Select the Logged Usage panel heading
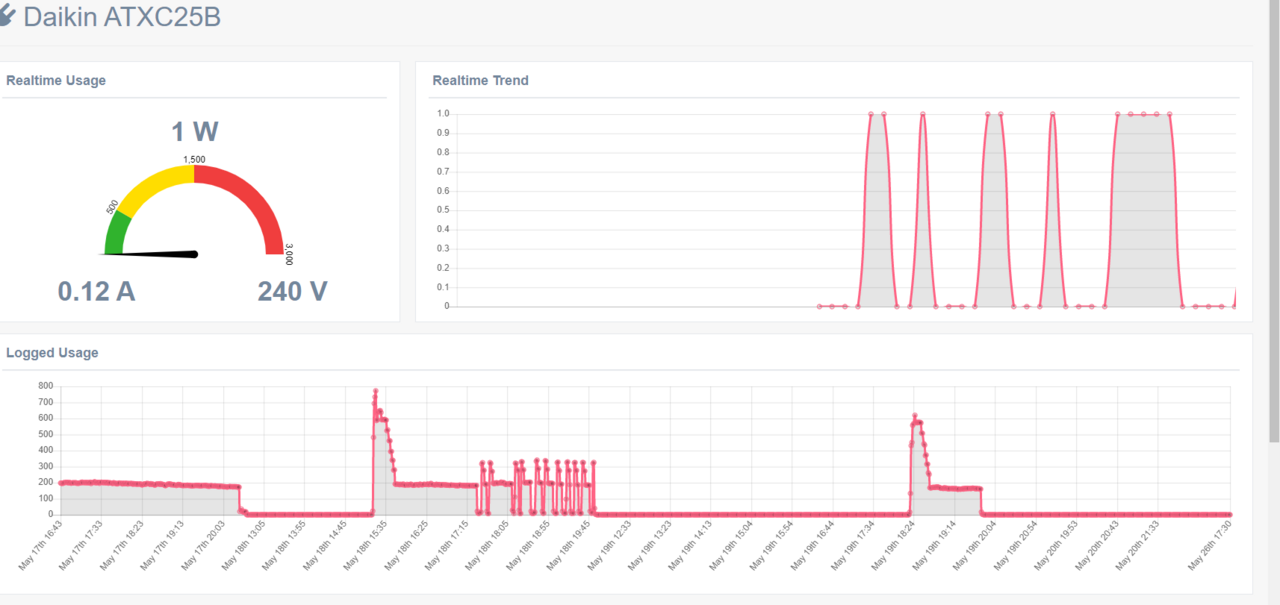The height and width of the screenshot is (605, 1280). (52, 352)
